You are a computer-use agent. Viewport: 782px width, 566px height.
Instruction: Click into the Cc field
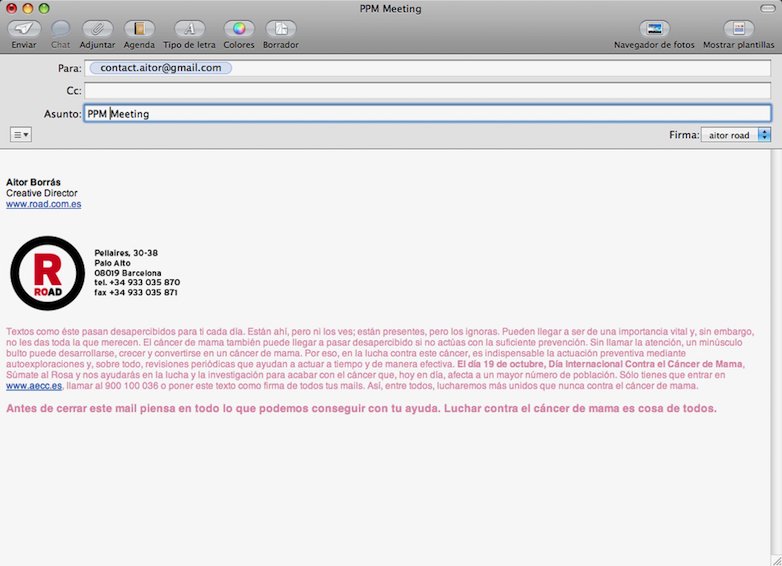point(427,91)
